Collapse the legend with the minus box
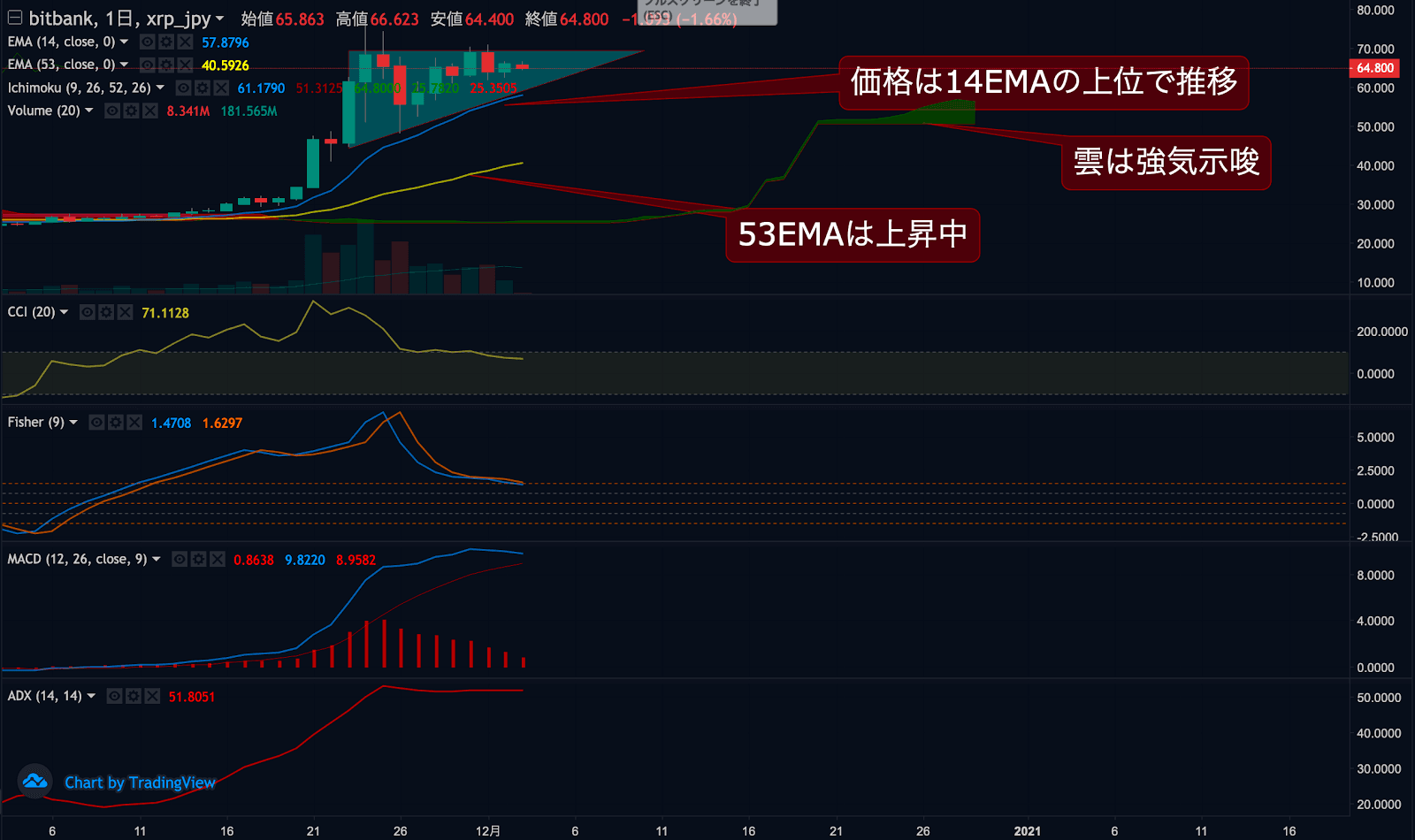1415x840 pixels. point(15,18)
